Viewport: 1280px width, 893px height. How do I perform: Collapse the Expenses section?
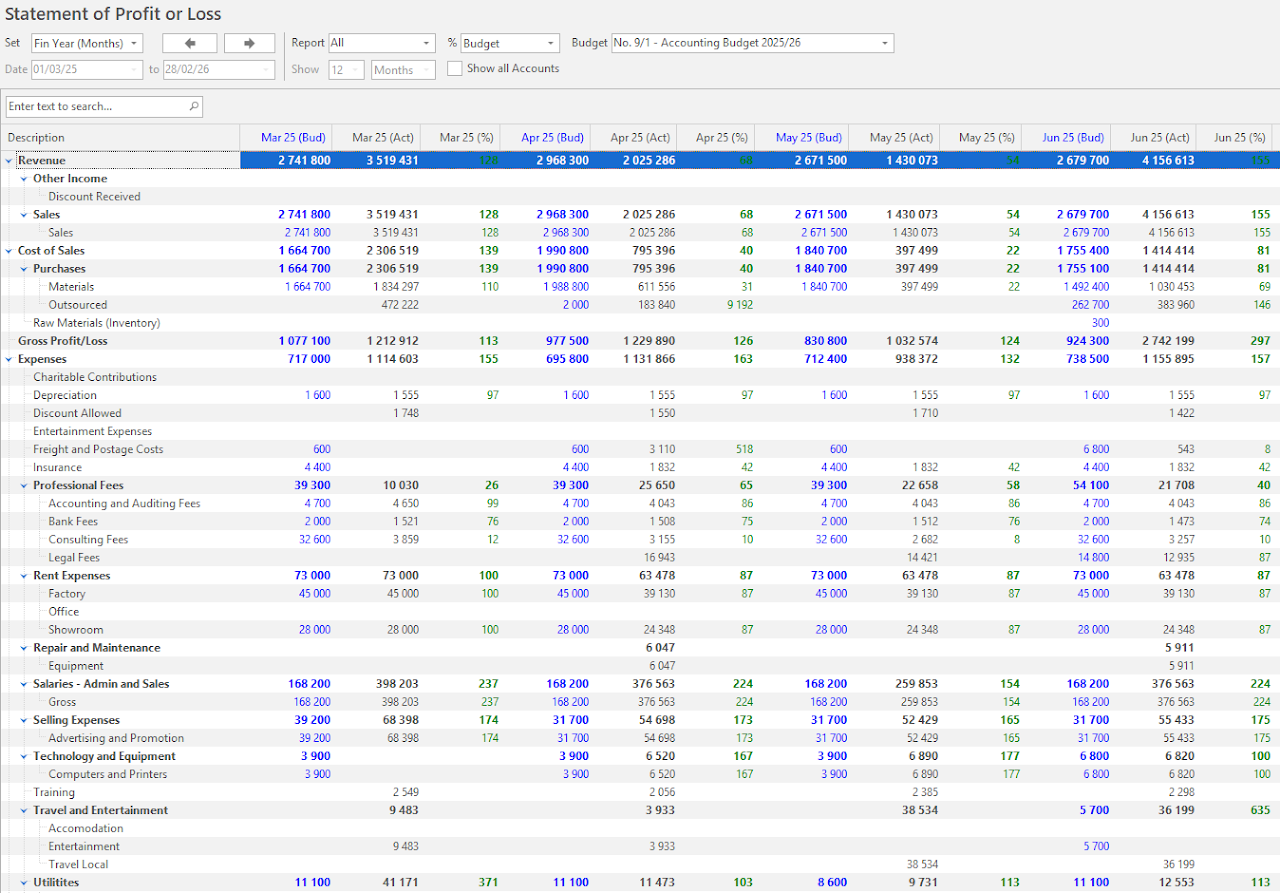coord(9,359)
